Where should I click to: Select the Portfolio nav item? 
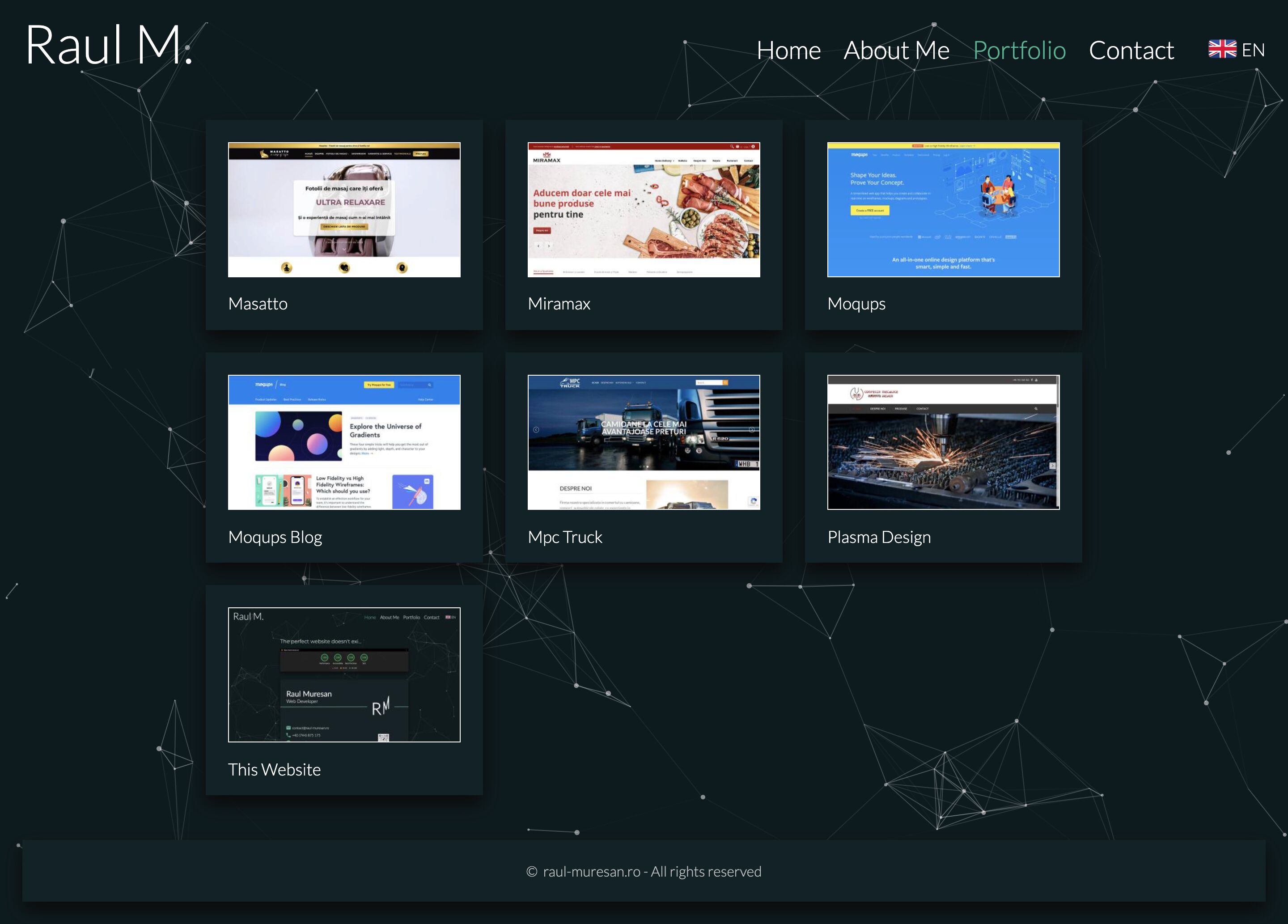pos(1019,51)
